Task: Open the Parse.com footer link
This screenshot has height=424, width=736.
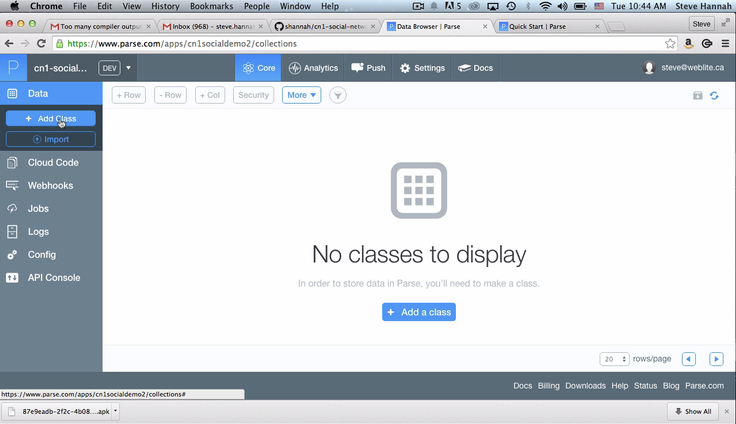Action: point(704,385)
